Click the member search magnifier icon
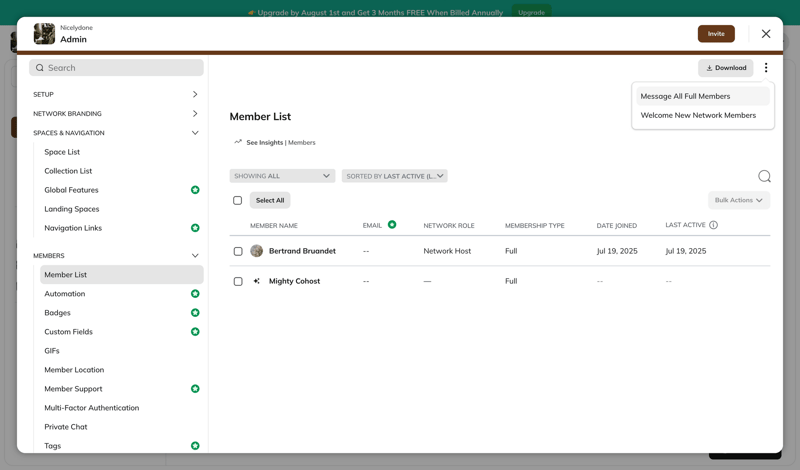 click(x=764, y=177)
